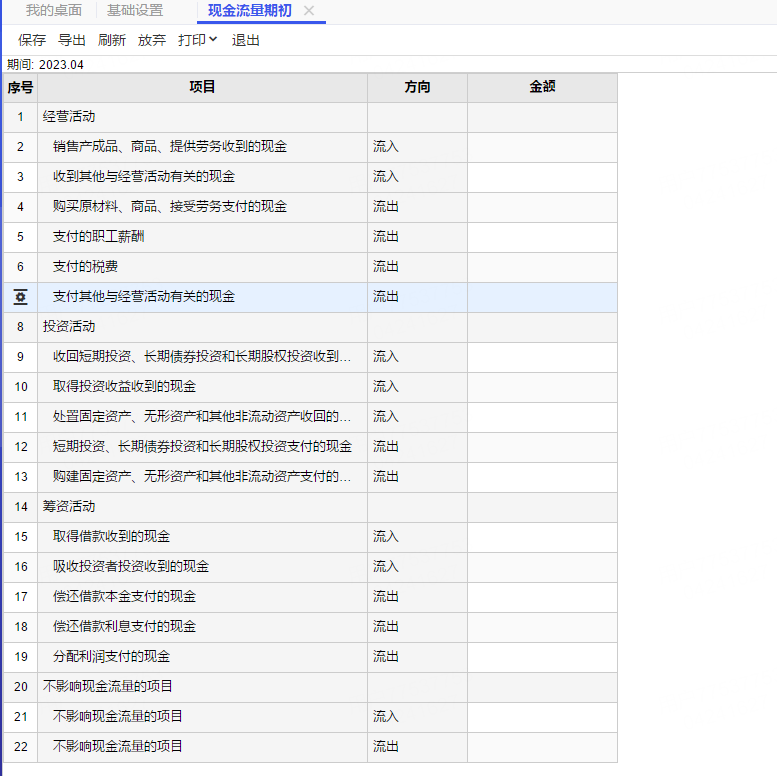Click amount cell for 取得投资收益收到的现金
777x776 pixels.
pyautogui.click(x=542, y=387)
